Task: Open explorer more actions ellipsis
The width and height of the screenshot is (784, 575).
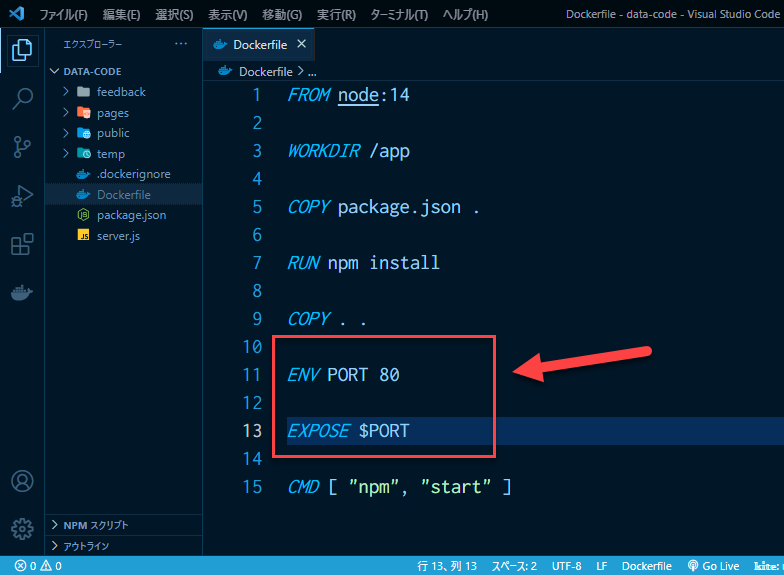Action: (181, 44)
